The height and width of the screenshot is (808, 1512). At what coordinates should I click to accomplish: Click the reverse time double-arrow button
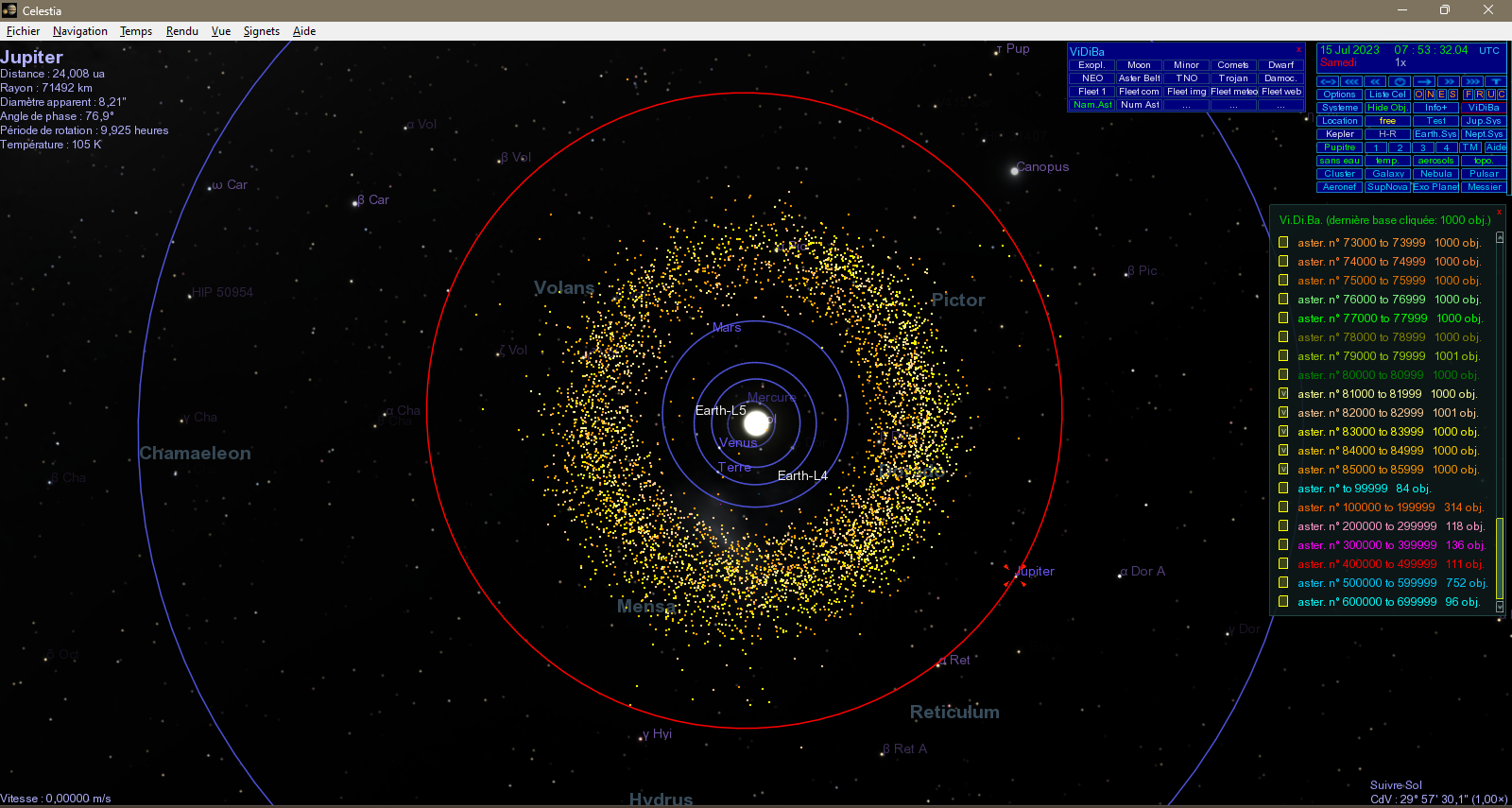(1328, 81)
